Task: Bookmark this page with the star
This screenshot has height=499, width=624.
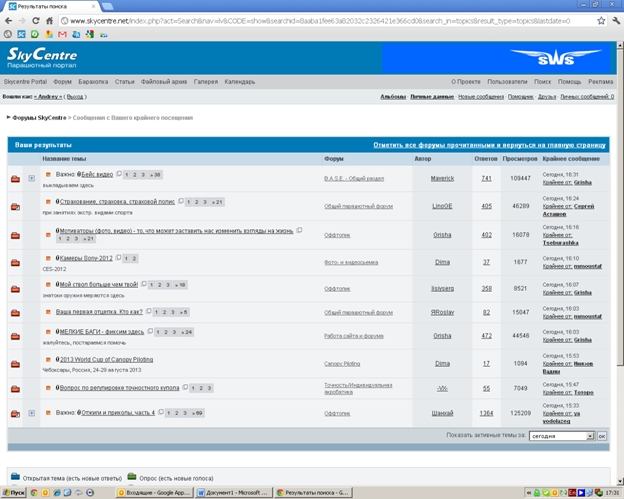Action: [x=601, y=21]
